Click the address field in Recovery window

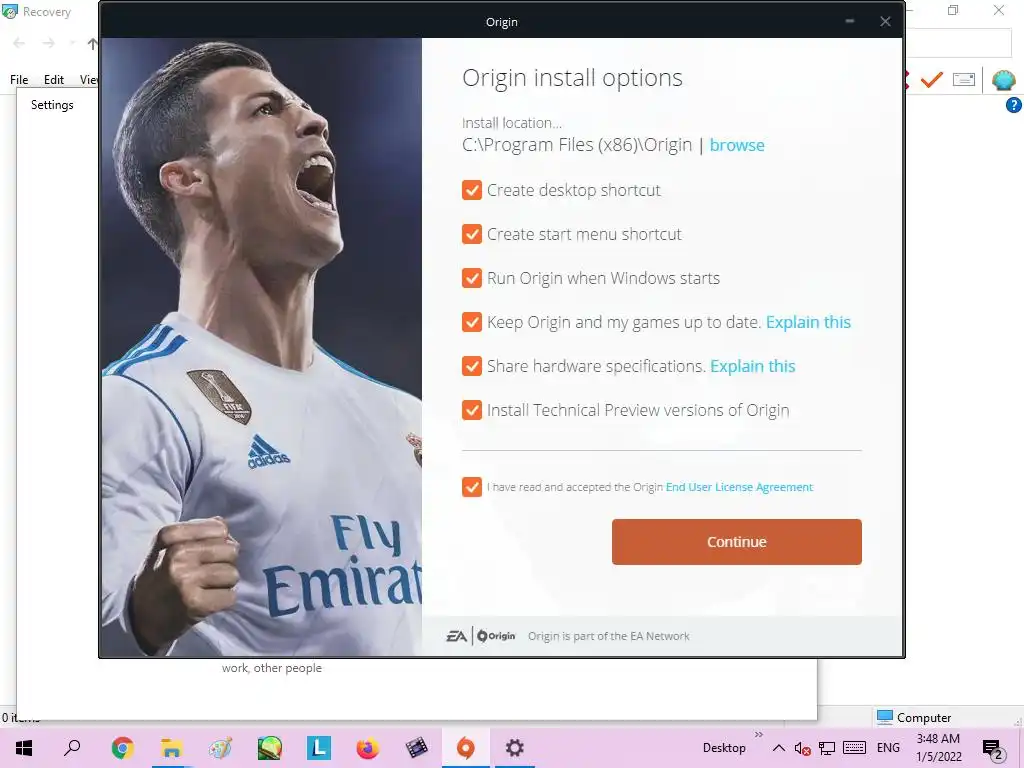pyautogui.click(x=959, y=43)
